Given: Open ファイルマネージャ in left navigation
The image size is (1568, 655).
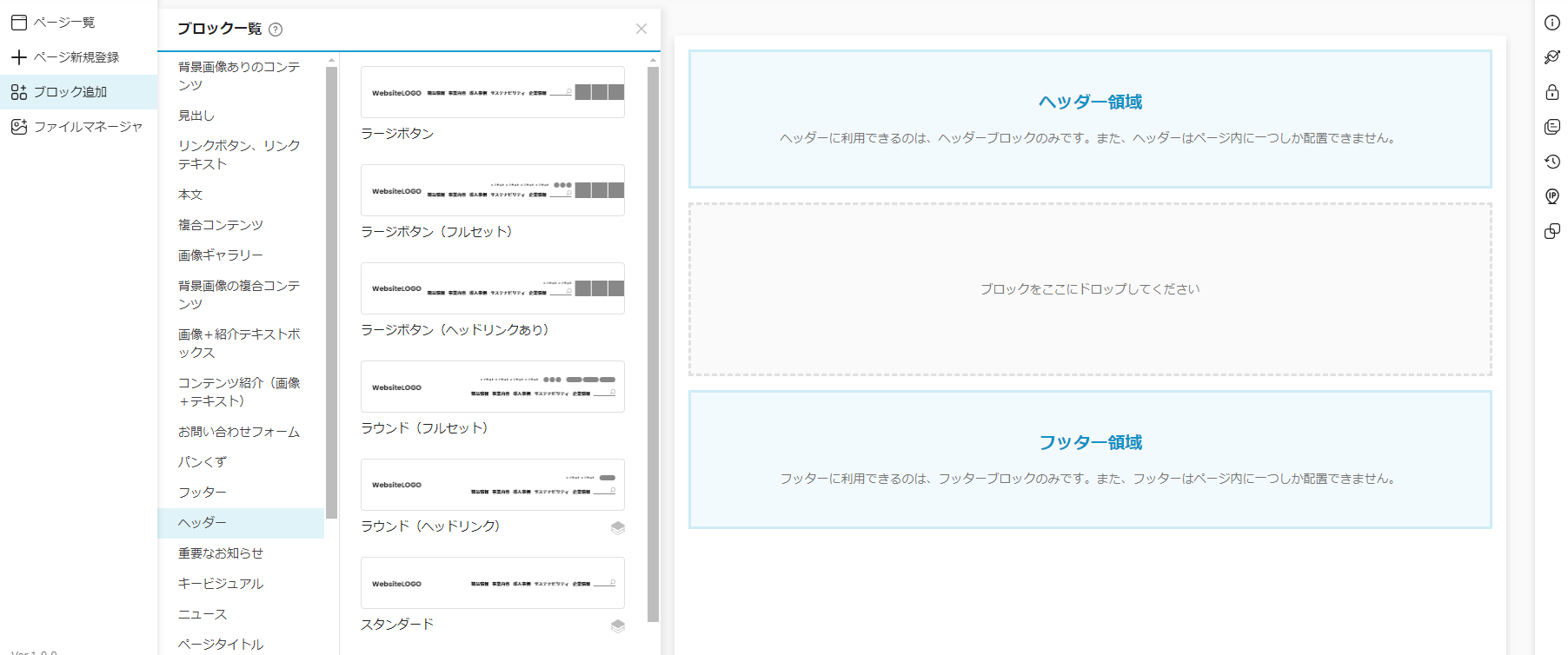Looking at the screenshot, I should (x=78, y=127).
